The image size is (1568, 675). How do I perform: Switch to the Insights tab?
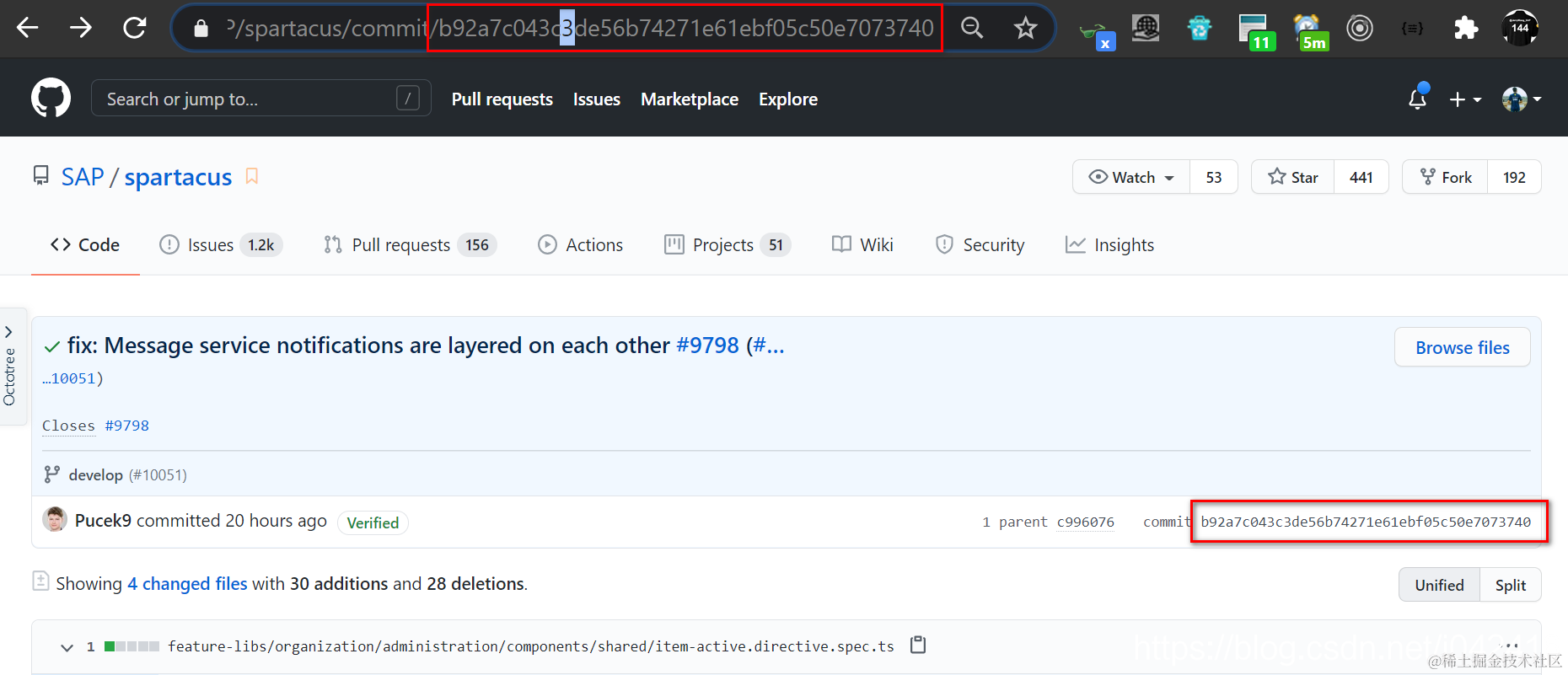point(1109,245)
